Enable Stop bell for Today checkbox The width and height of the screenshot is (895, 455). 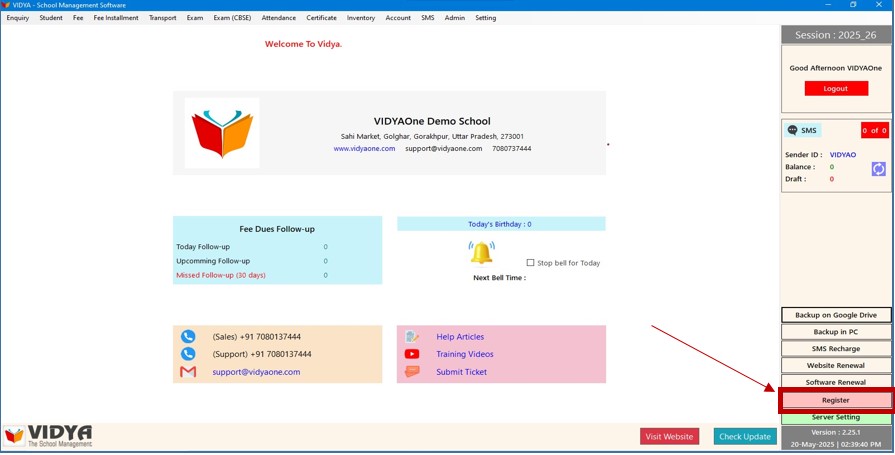[530, 263]
